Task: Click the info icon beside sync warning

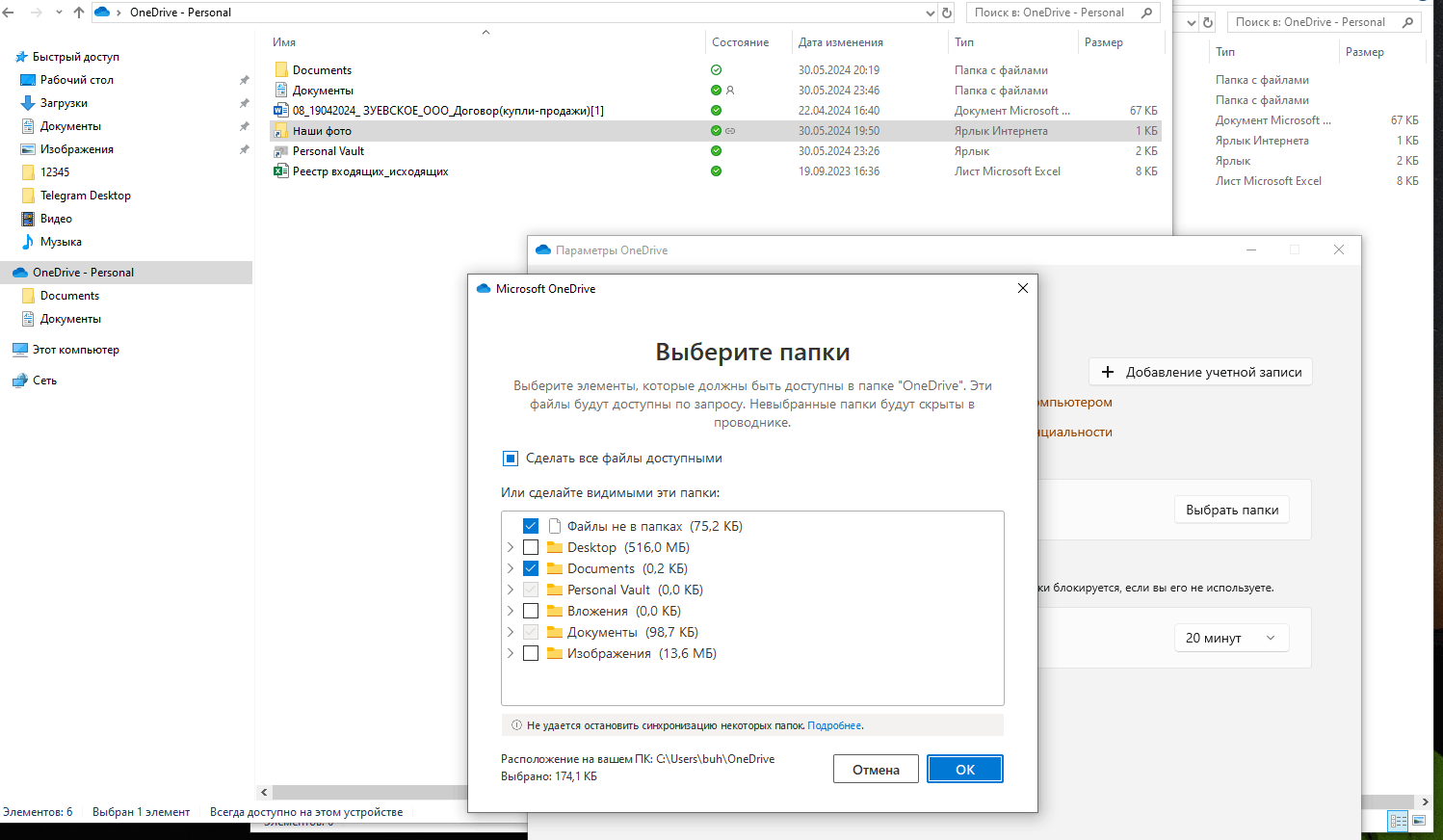Action: click(517, 725)
